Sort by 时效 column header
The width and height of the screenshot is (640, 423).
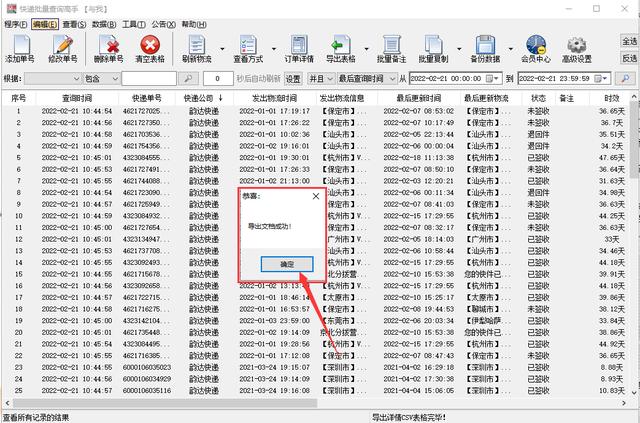coord(612,98)
